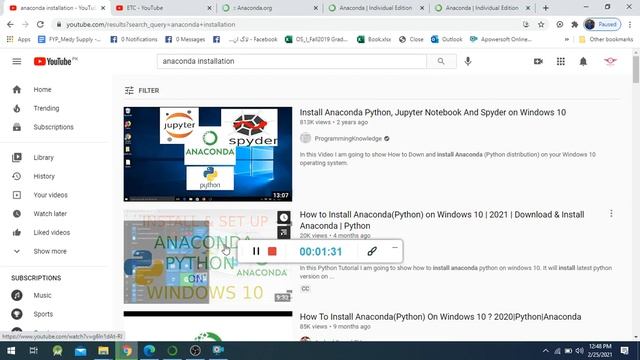Click the recorder link icon

coord(372,251)
